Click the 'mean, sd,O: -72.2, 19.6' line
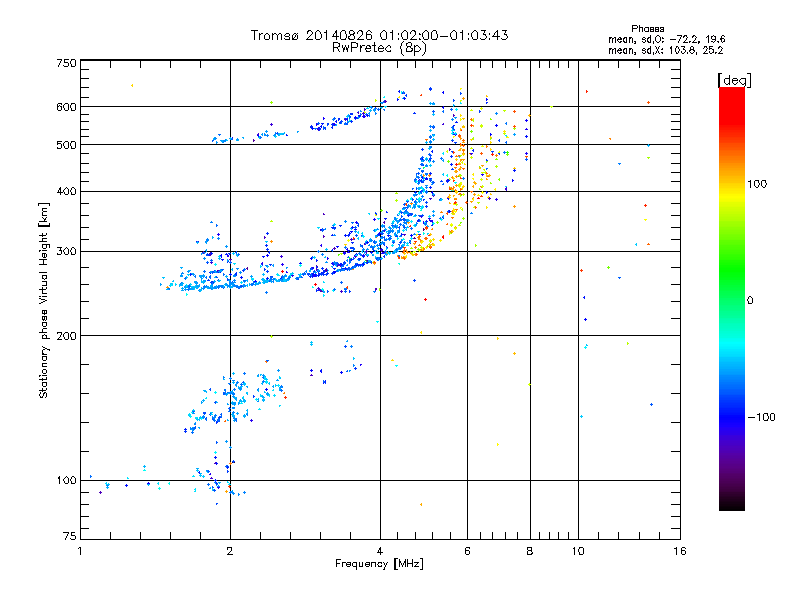Image resolution: width=800 pixels, height=600 pixels. (x=666, y=39)
